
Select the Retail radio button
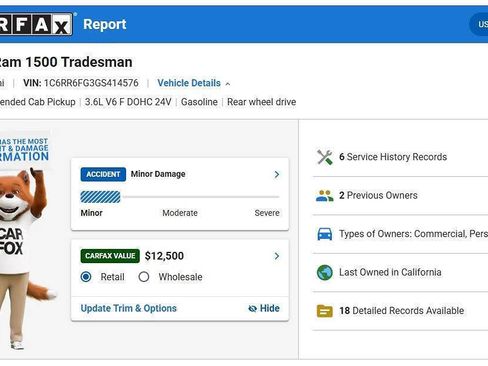tap(86, 277)
